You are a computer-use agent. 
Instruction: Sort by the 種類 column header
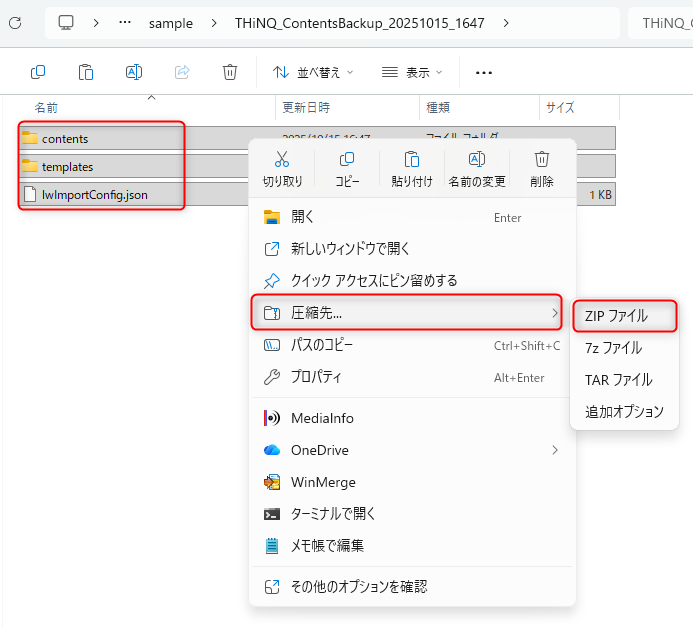438,107
